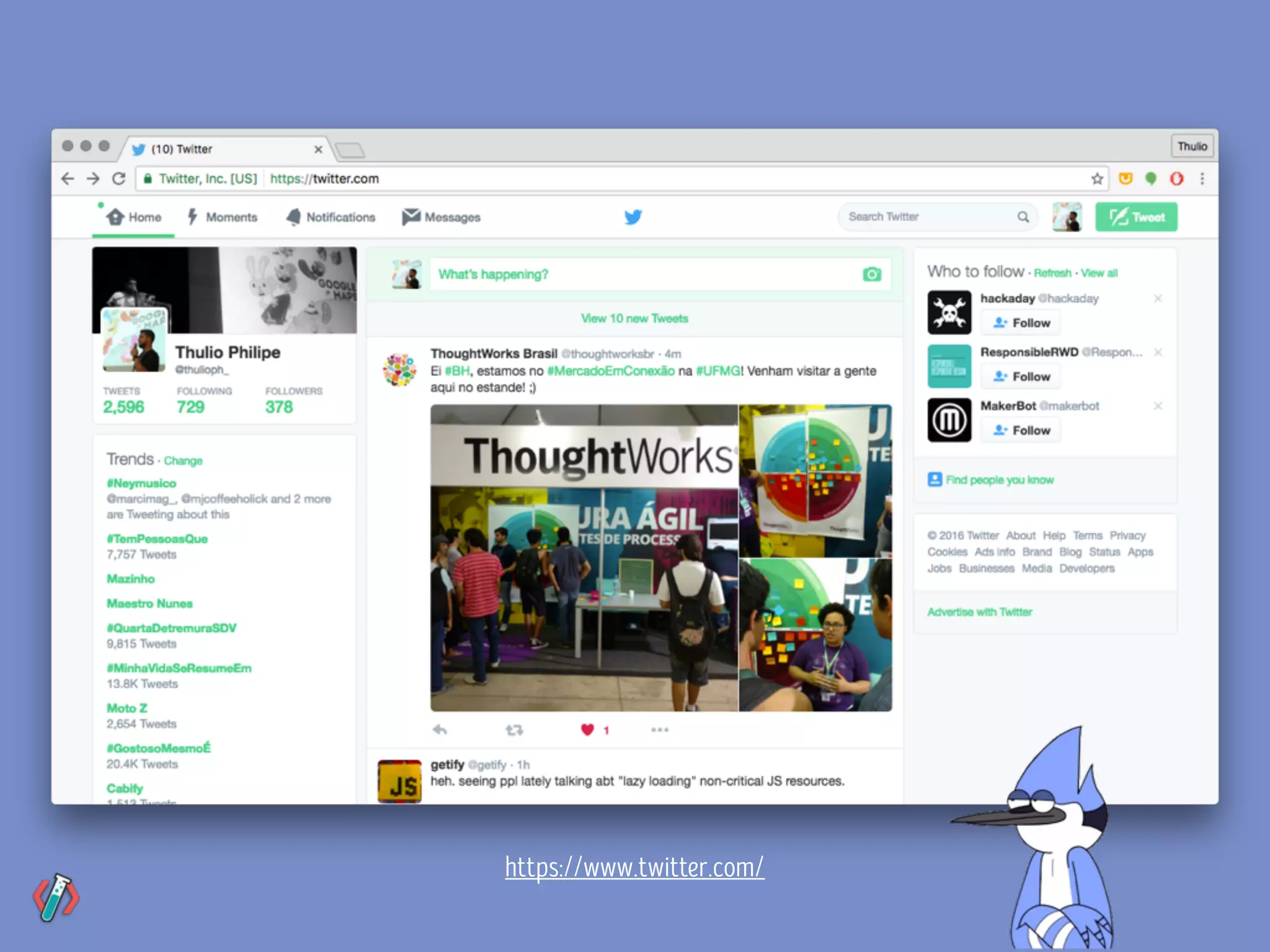Go to the Home tab
Image resolution: width=1270 pixels, height=952 pixels.
[133, 218]
